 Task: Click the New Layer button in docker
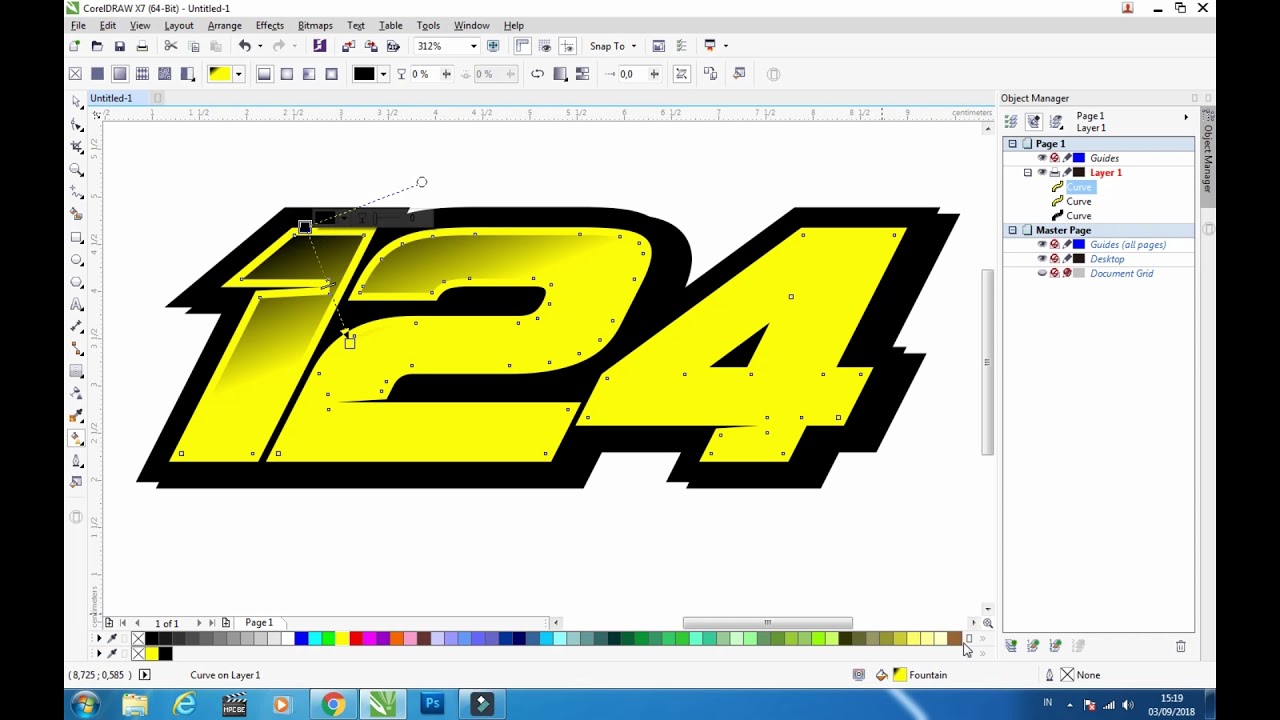(1011, 646)
